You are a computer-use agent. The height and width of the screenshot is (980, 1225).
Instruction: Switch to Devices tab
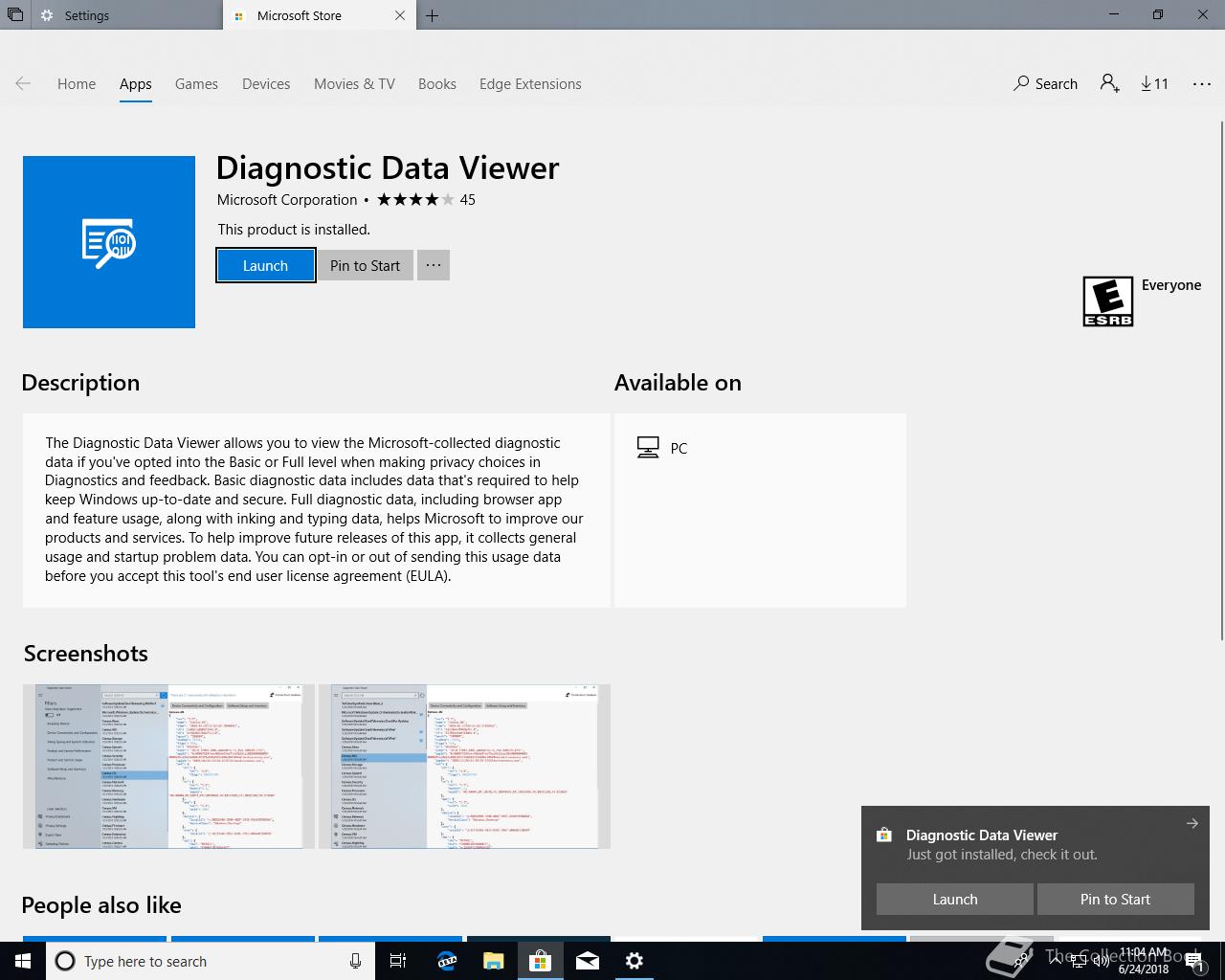click(x=266, y=84)
